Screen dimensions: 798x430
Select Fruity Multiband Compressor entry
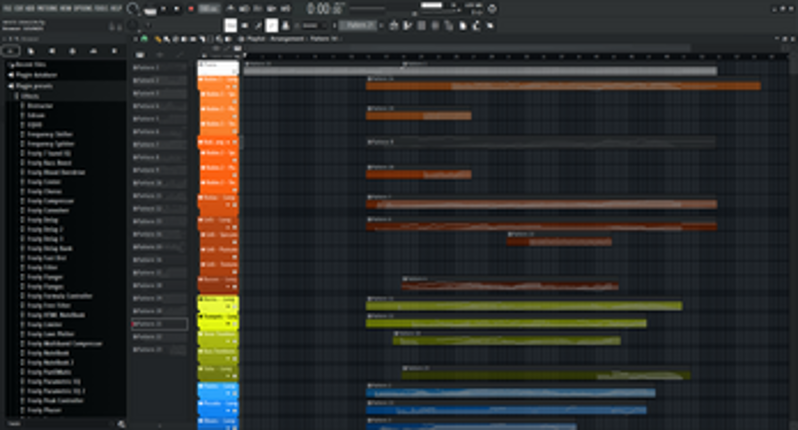pyautogui.click(x=65, y=343)
